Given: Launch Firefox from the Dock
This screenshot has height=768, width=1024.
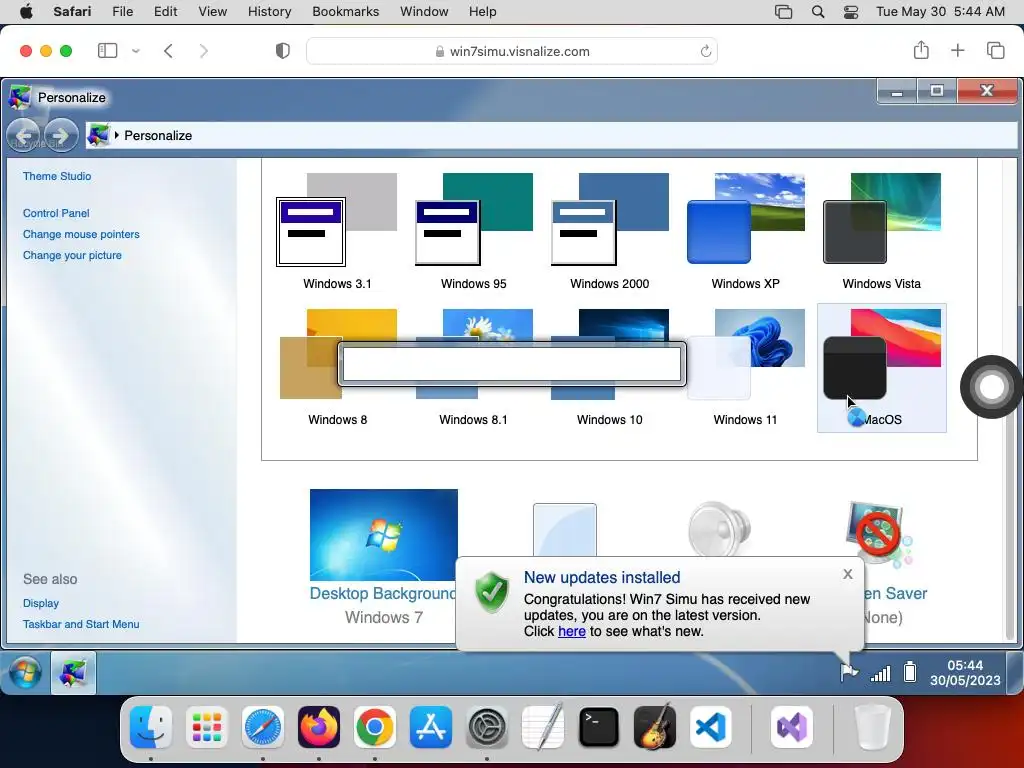Looking at the screenshot, I should click(319, 727).
